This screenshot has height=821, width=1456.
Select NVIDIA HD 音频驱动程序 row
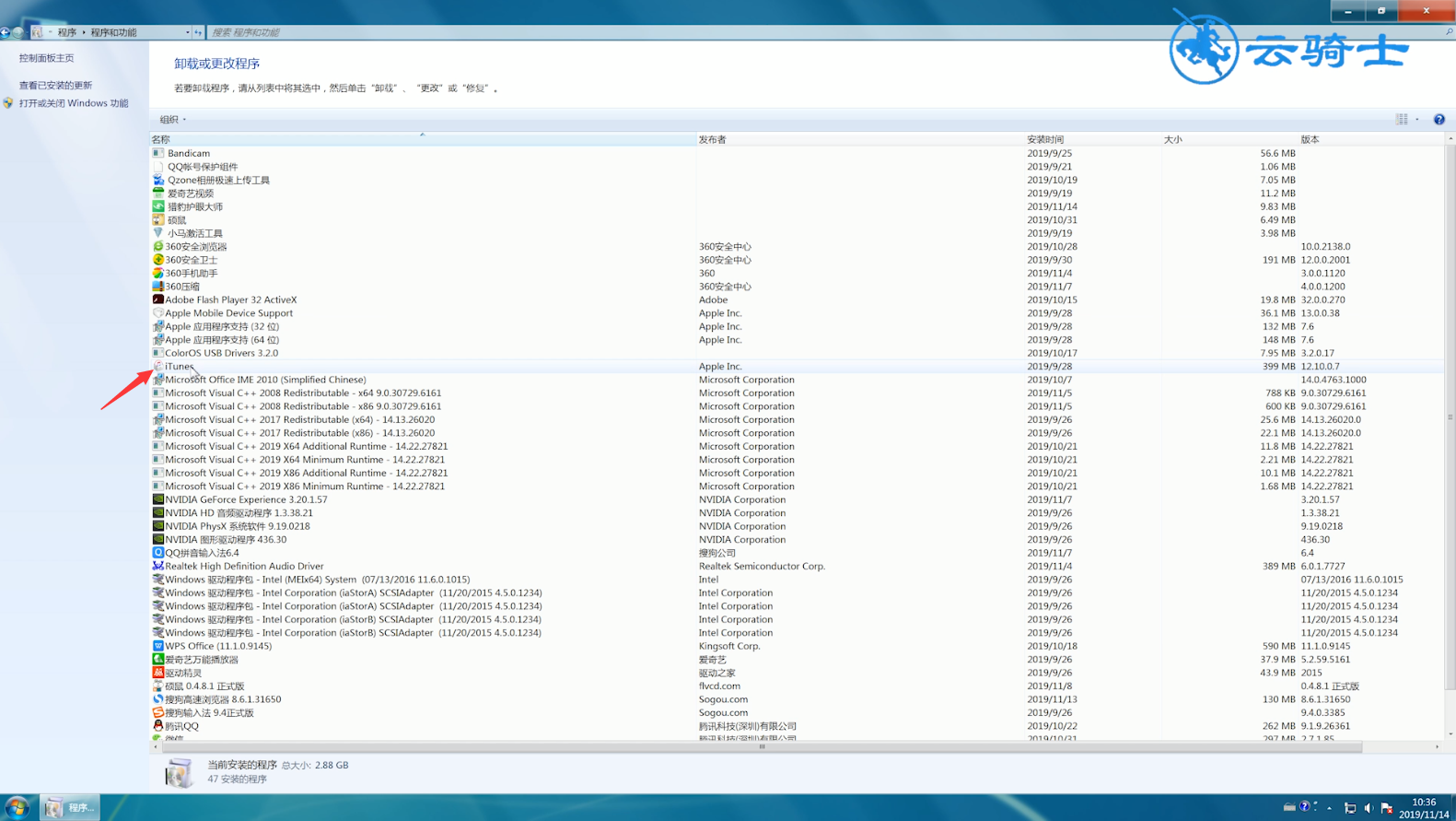pyautogui.click(x=798, y=512)
